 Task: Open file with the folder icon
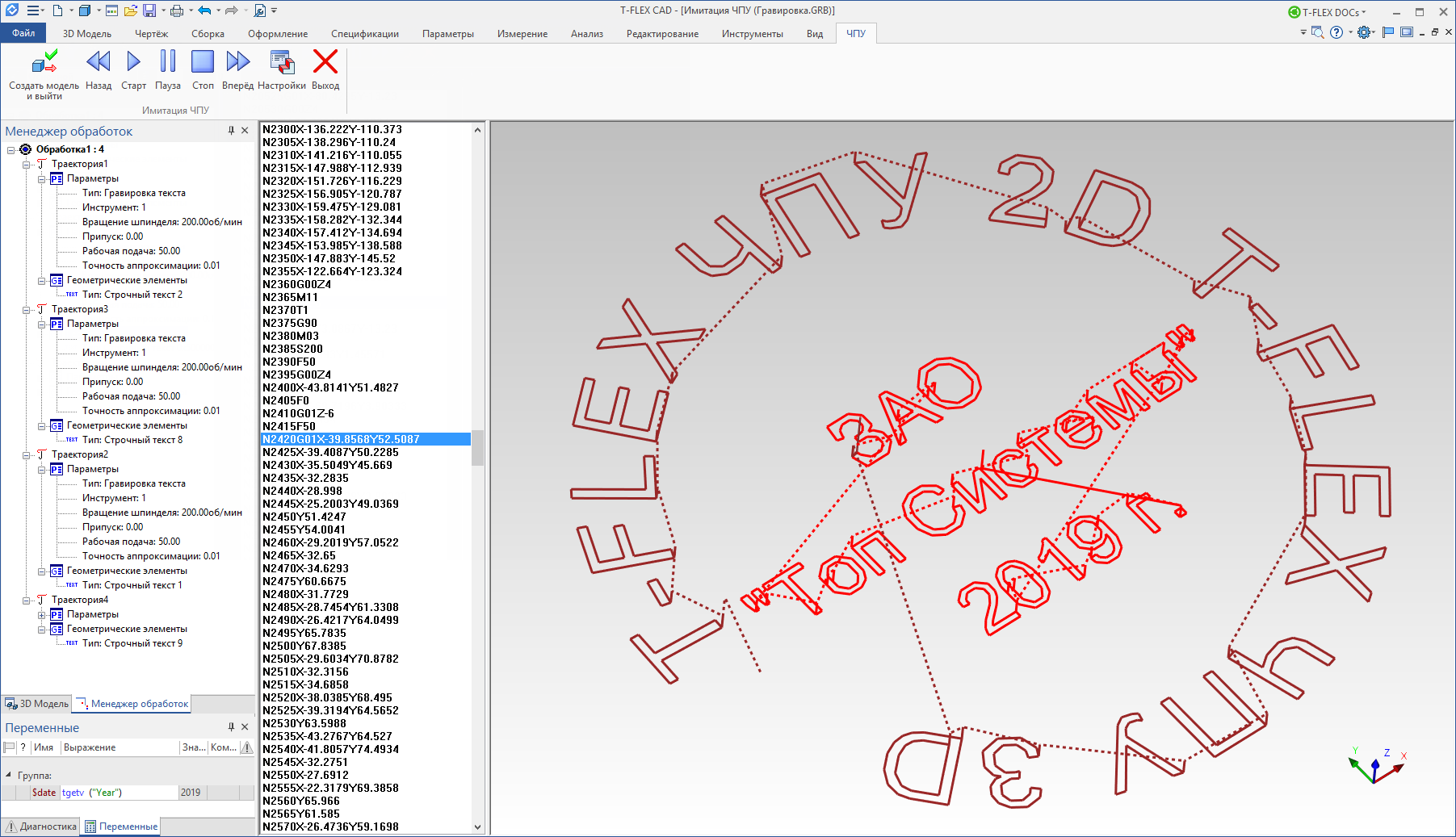click(x=131, y=10)
